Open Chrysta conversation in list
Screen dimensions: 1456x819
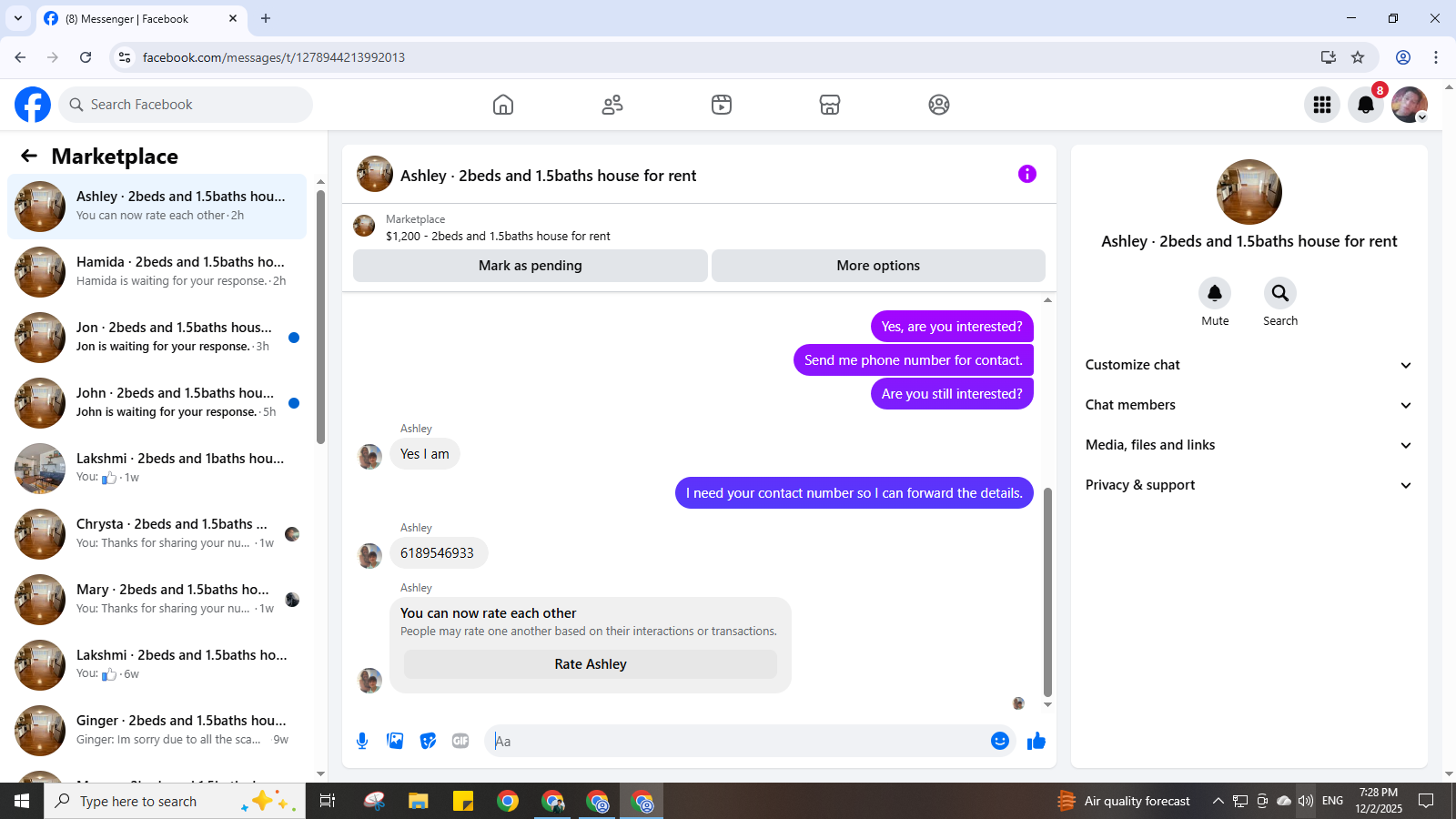(157, 534)
